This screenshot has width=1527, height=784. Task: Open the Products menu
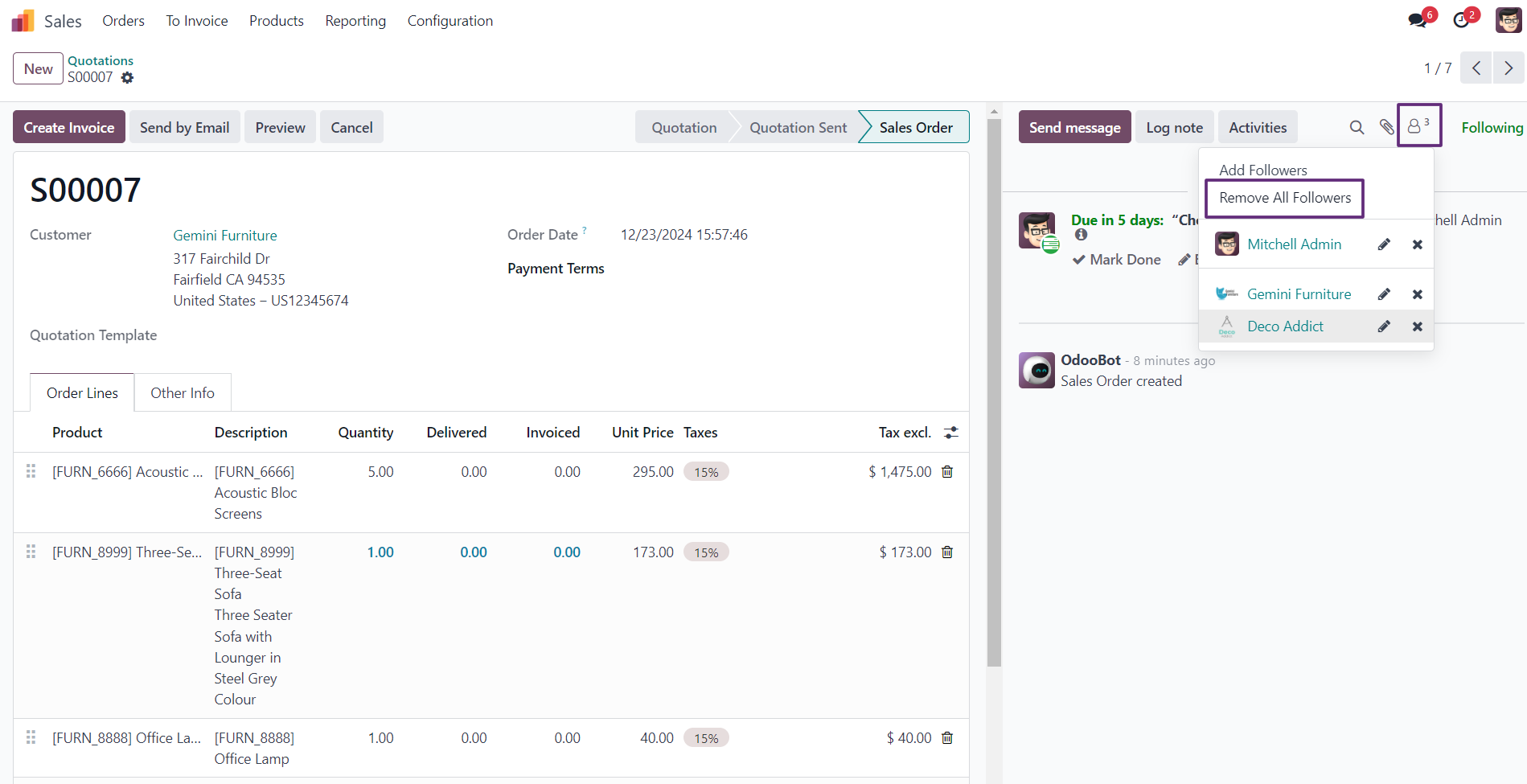(277, 21)
